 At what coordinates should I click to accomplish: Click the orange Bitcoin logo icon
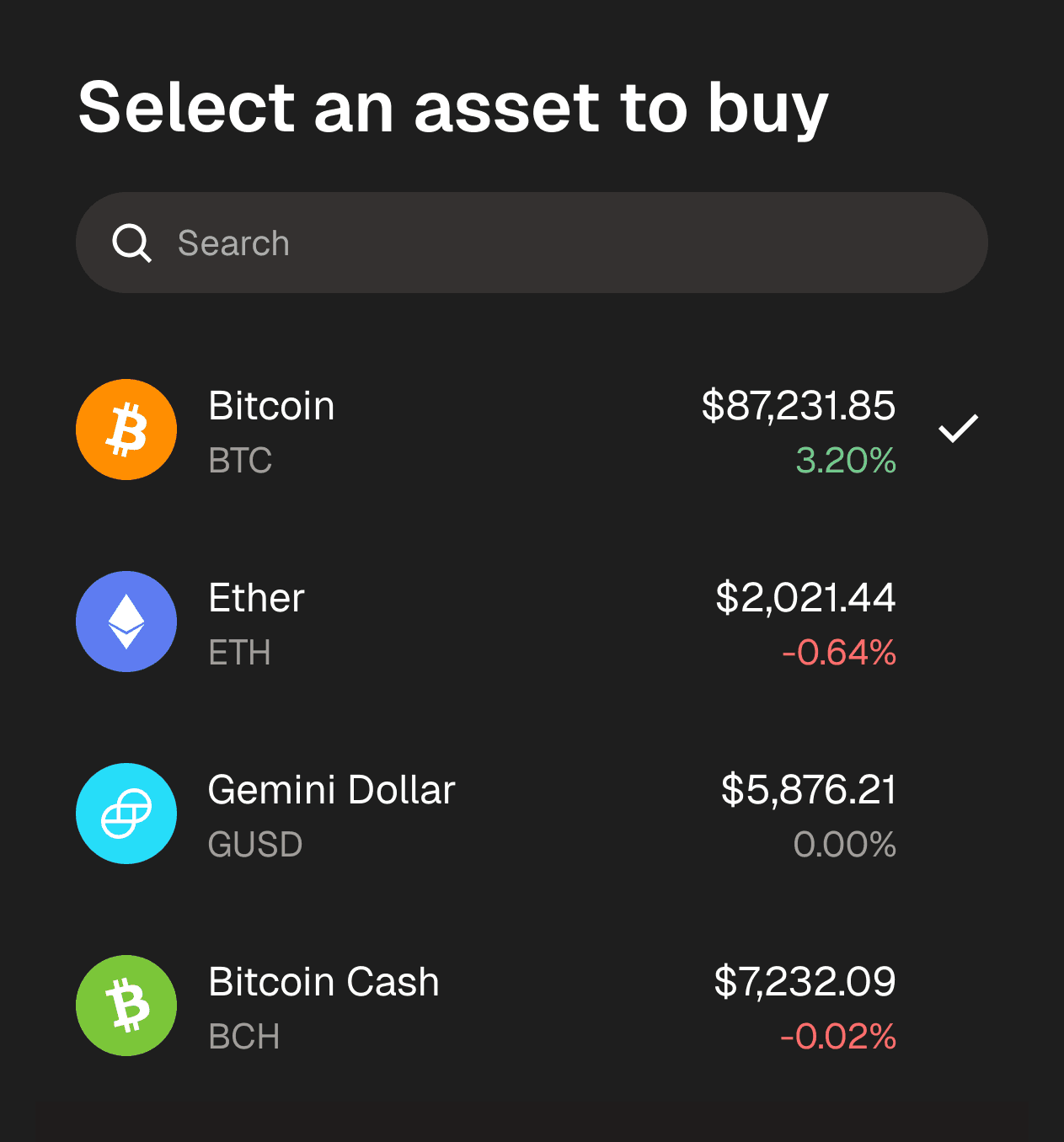(x=126, y=430)
